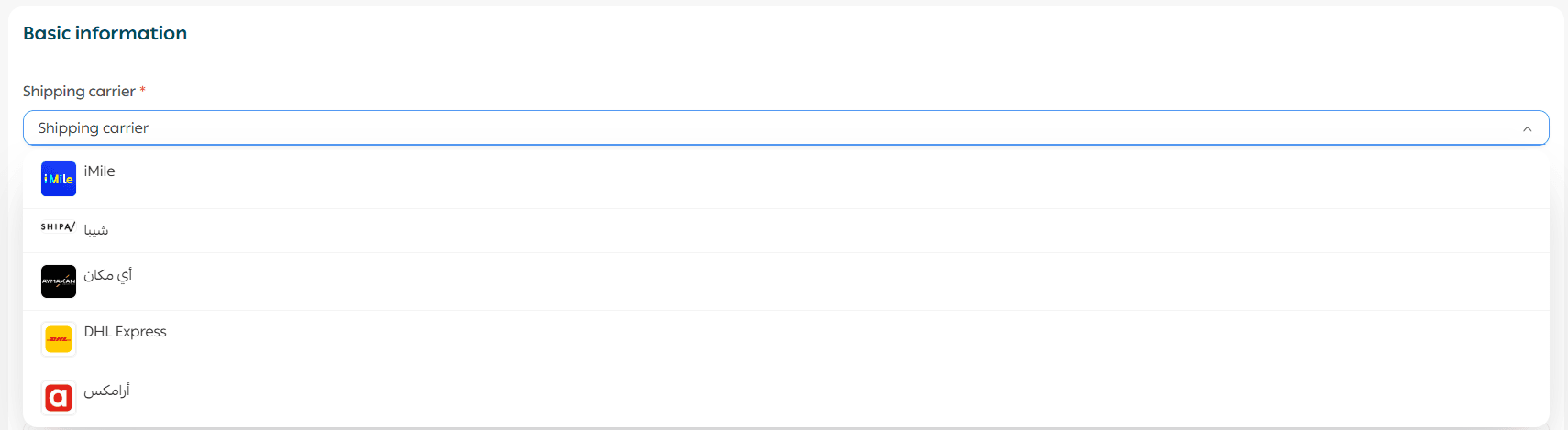Image resolution: width=1568 pixels, height=430 pixels.
Task: Choose the شيبا carrier name
Action: 96,230
